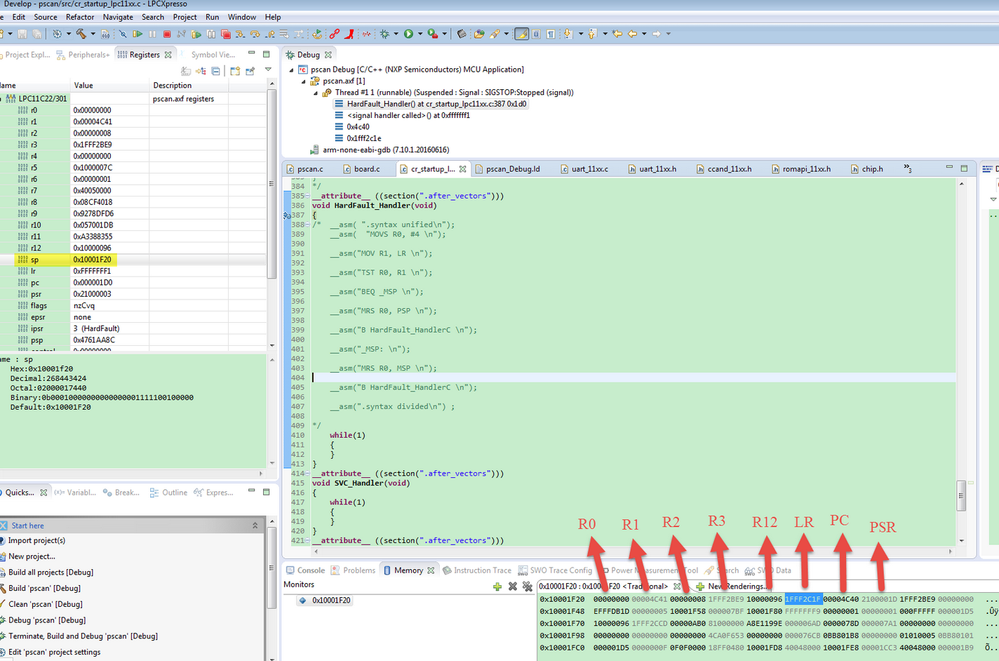The height and width of the screenshot is (661, 999).
Task: Open the pscan_Debug.ld editor tab
Action: point(512,169)
